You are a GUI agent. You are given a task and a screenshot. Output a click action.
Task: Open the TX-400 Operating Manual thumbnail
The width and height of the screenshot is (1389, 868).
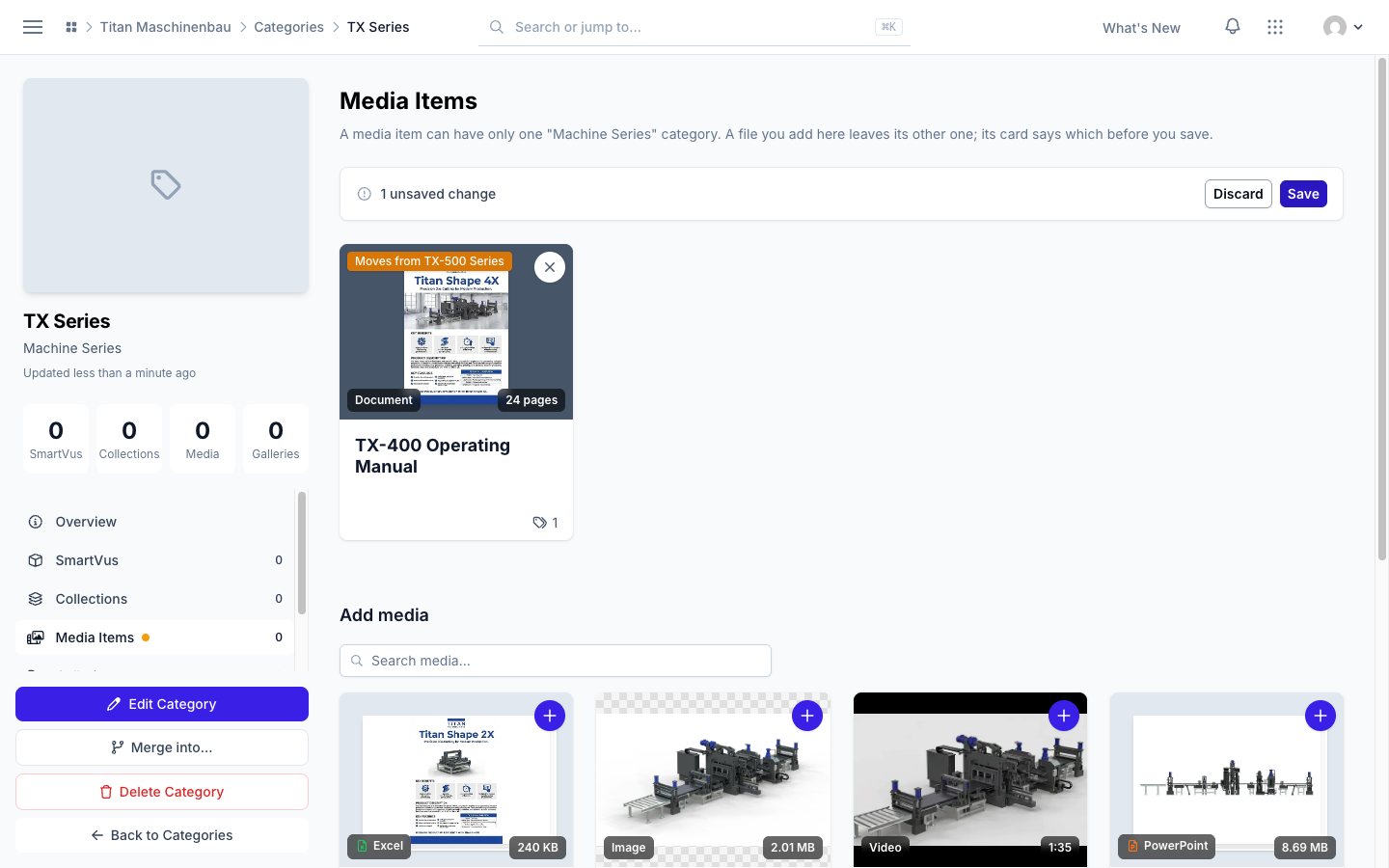[x=456, y=332]
